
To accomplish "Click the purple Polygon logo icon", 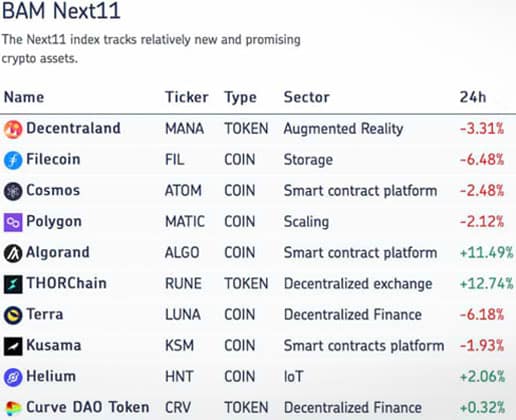I will [x=13, y=222].
